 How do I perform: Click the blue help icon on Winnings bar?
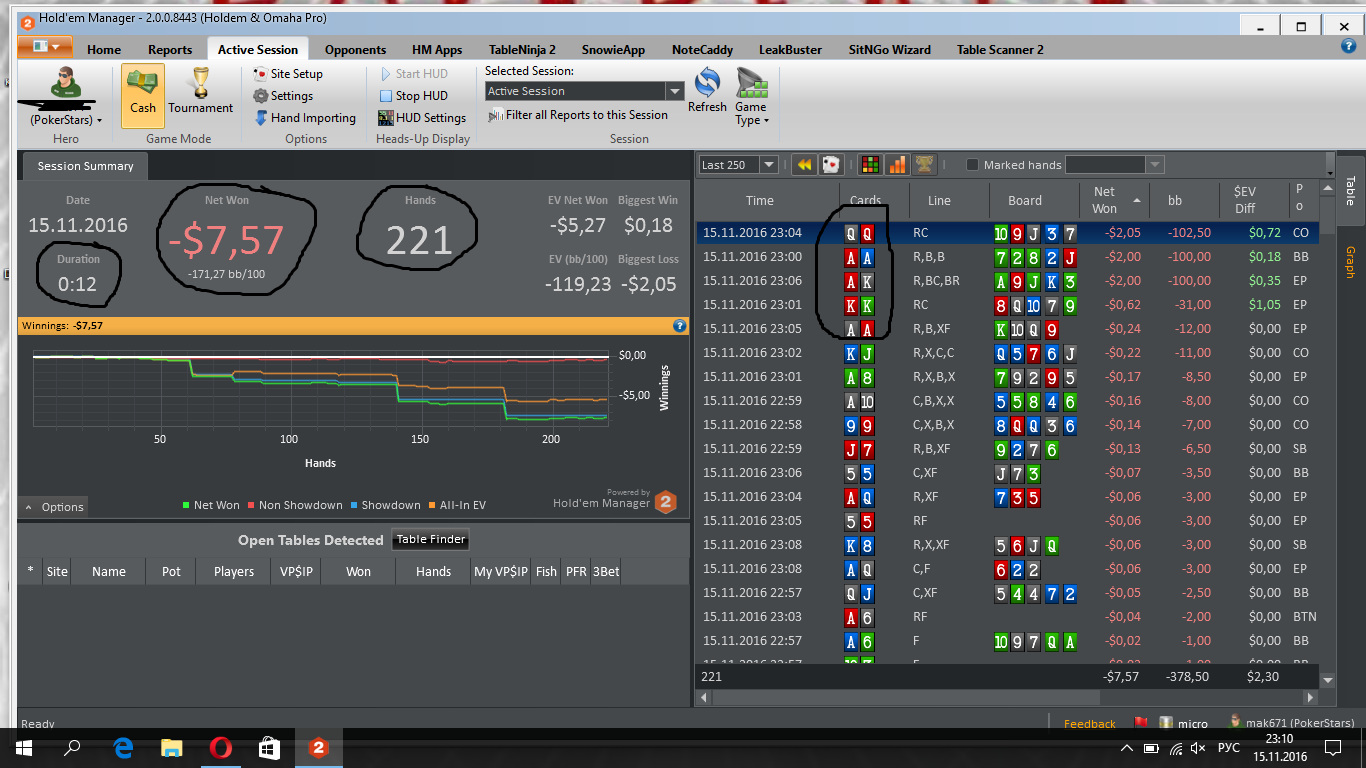tap(680, 325)
